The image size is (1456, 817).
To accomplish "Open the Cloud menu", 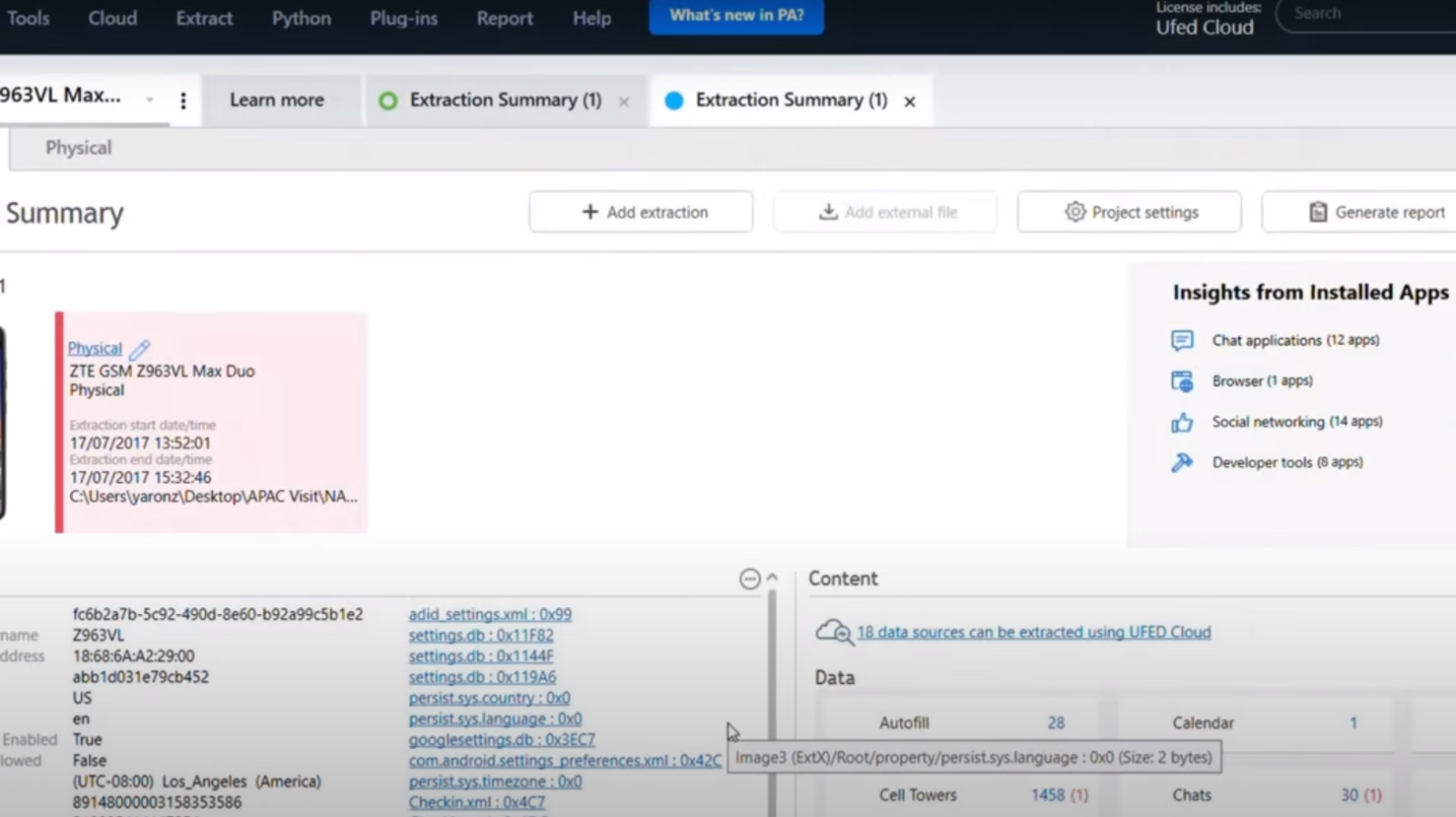I will [112, 18].
